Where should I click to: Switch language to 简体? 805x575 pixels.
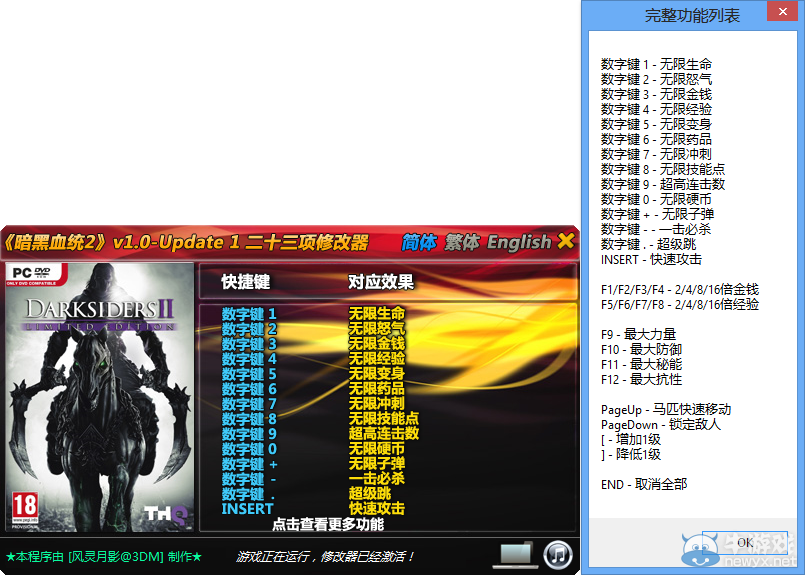click(x=419, y=242)
